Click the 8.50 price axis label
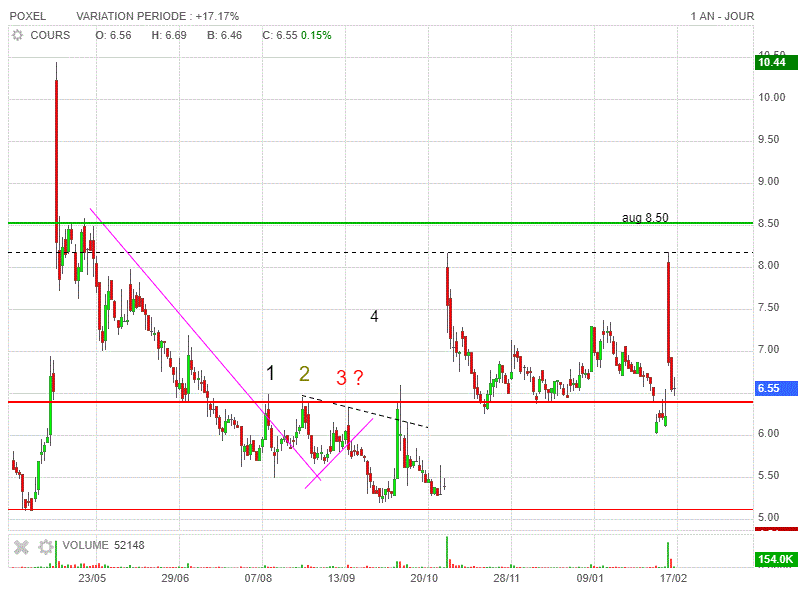The width and height of the screenshot is (807, 598). [768, 224]
